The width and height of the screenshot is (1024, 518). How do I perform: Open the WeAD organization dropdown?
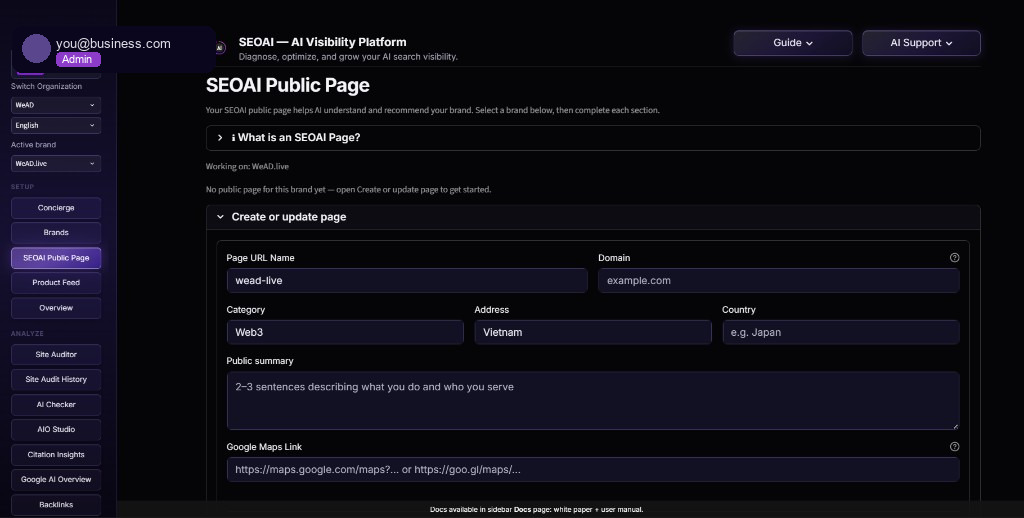click(x=56, y=105)
